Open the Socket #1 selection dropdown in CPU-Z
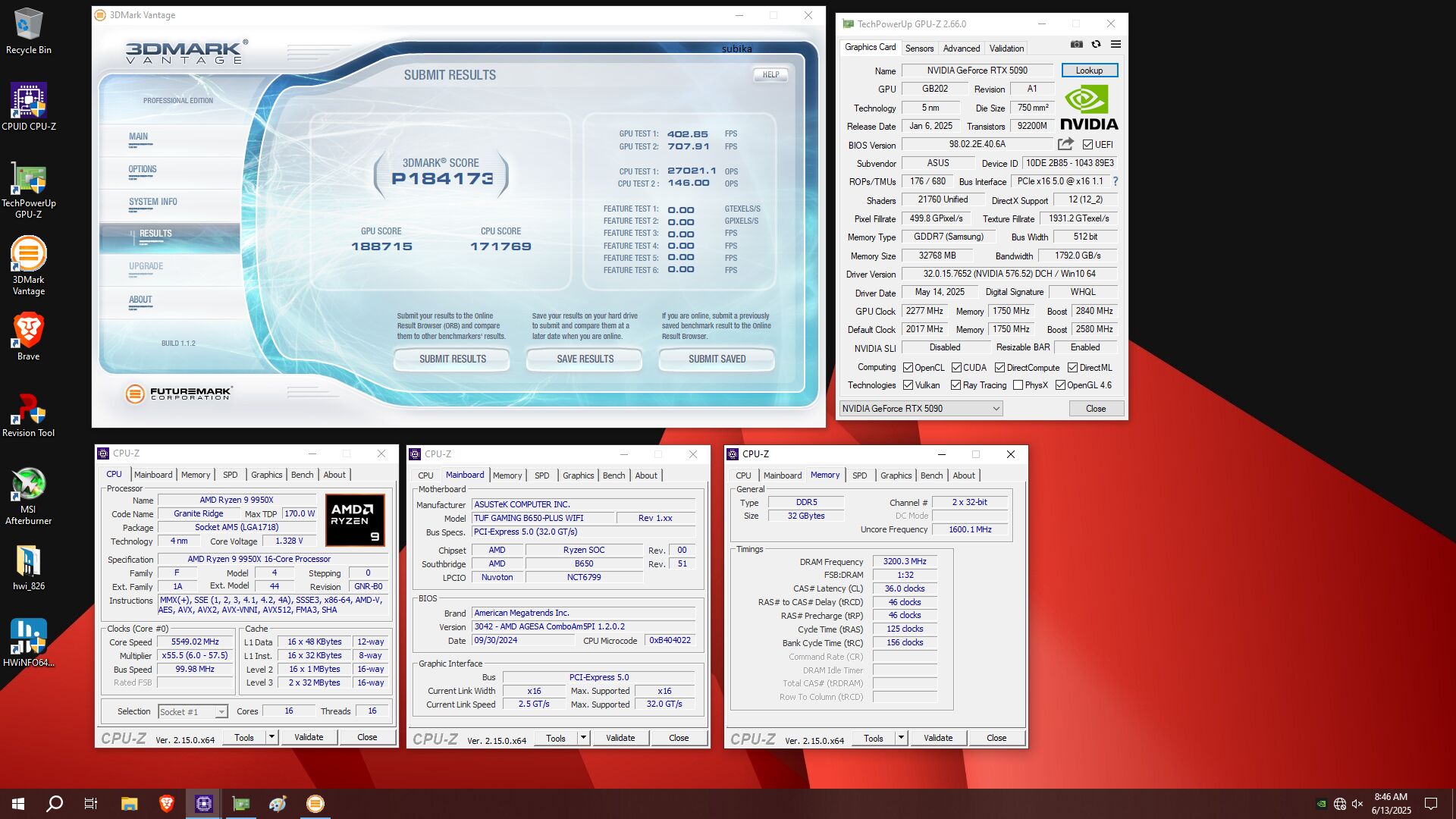1456x819 pixels. pos(193,712)
